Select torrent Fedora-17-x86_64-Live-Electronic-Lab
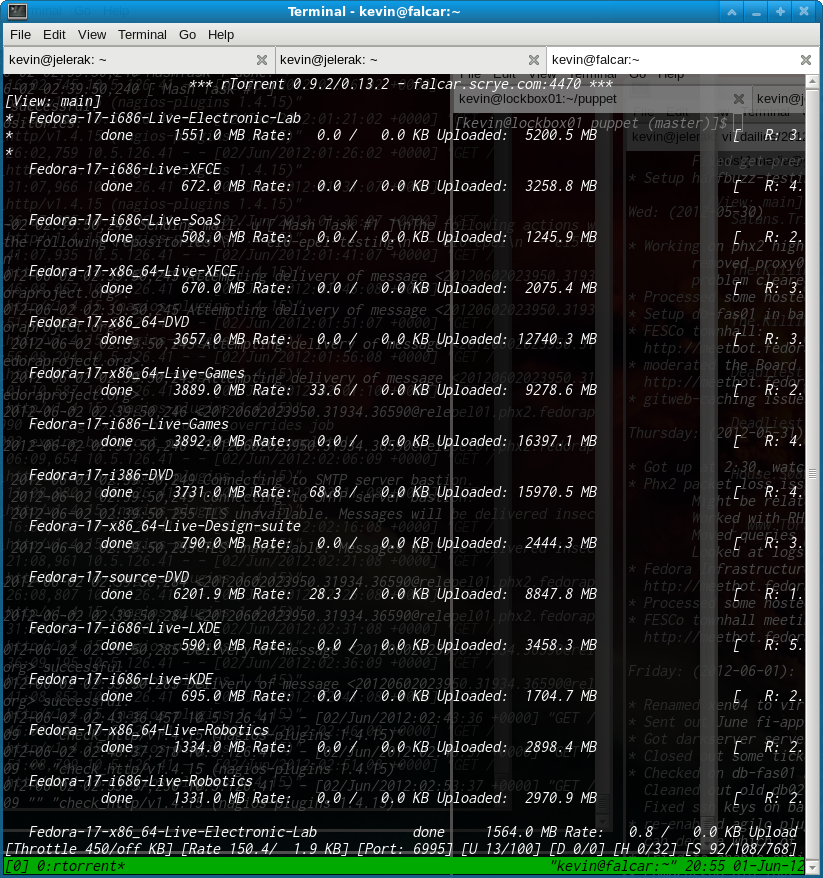The height and width of the screenshot is (878, 823). coord(173,832)
